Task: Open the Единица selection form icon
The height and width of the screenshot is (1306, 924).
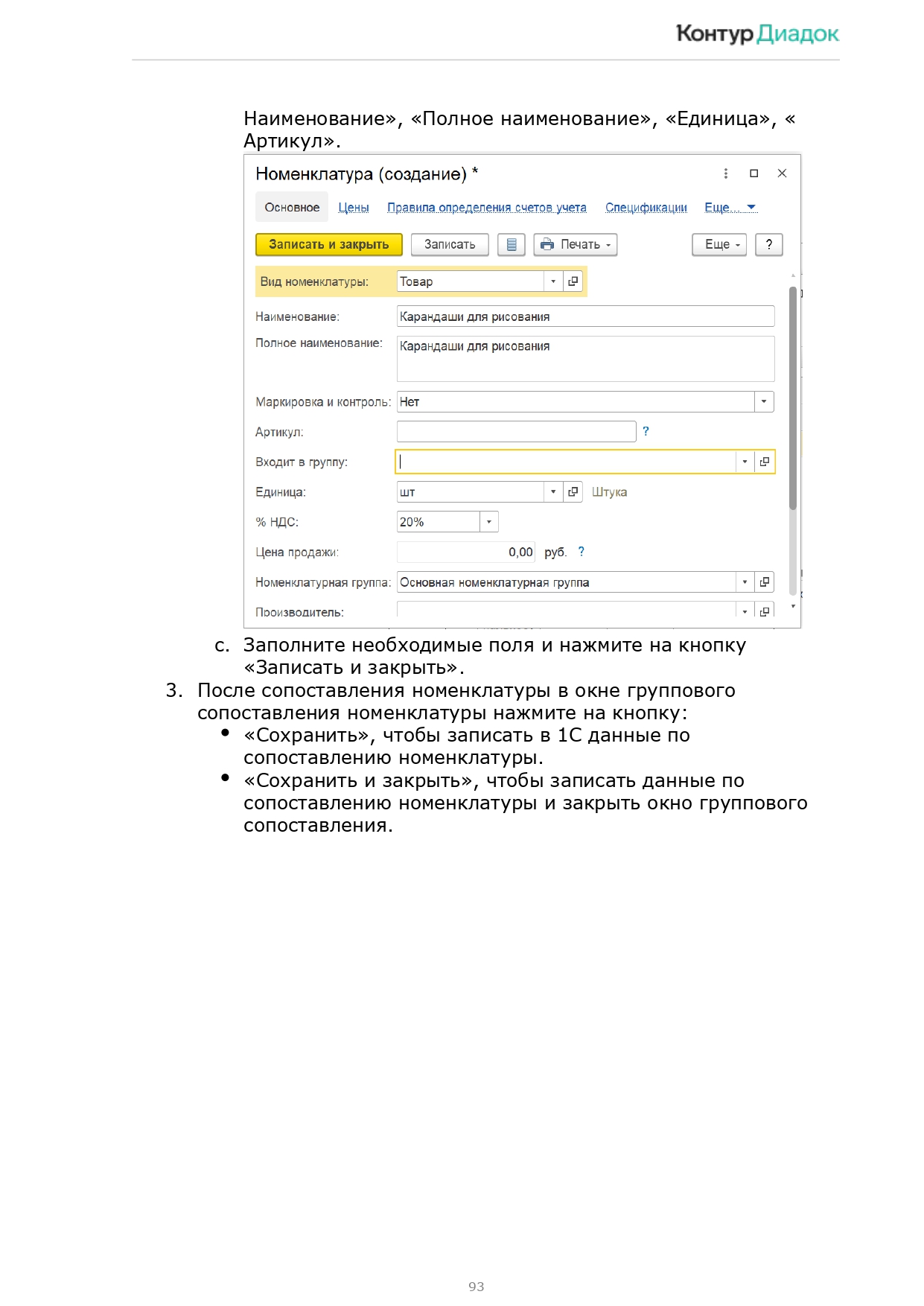Action: tap(573, 492)
